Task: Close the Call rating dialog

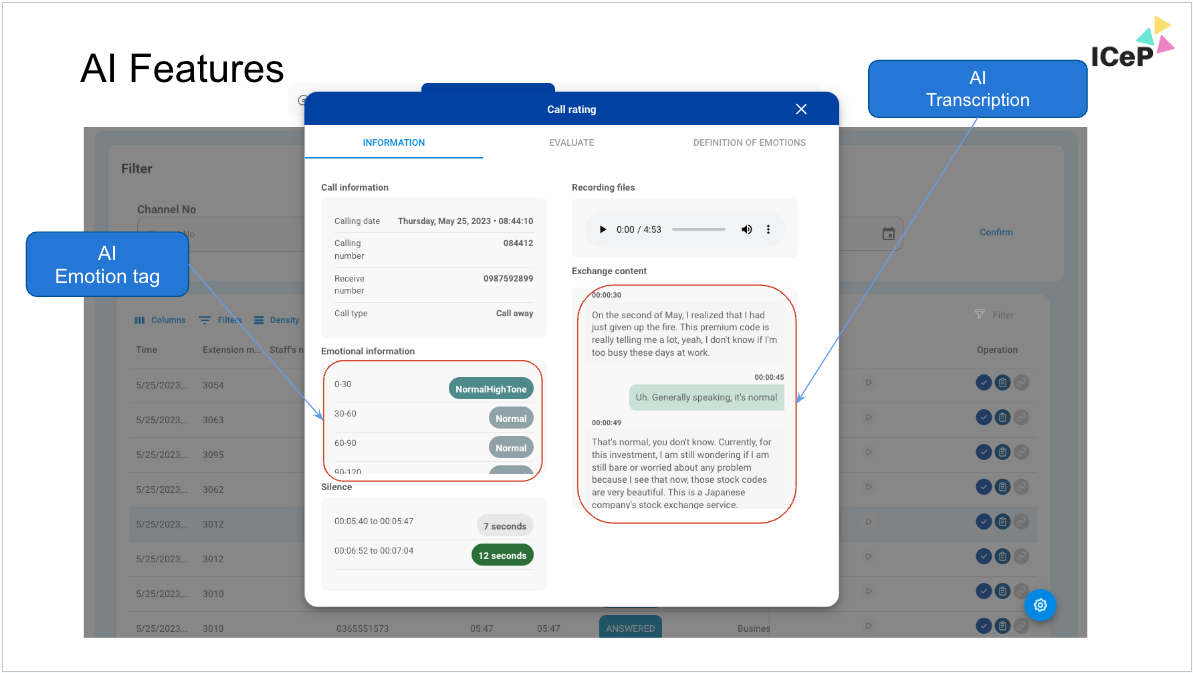Action: pos(801,109)
